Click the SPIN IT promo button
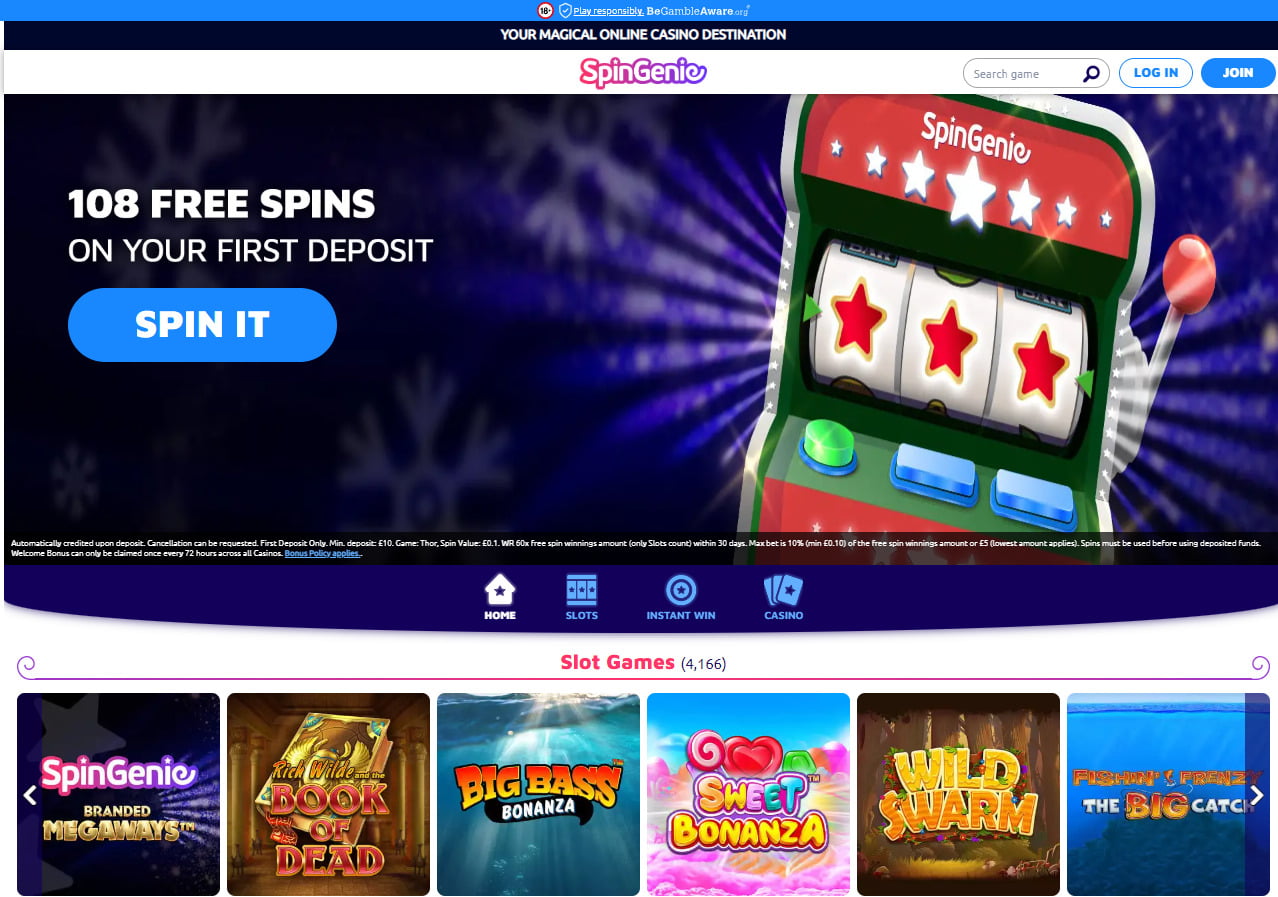Image resolution: width=1278 pixels, height=897 pixels. pos(202,324)
